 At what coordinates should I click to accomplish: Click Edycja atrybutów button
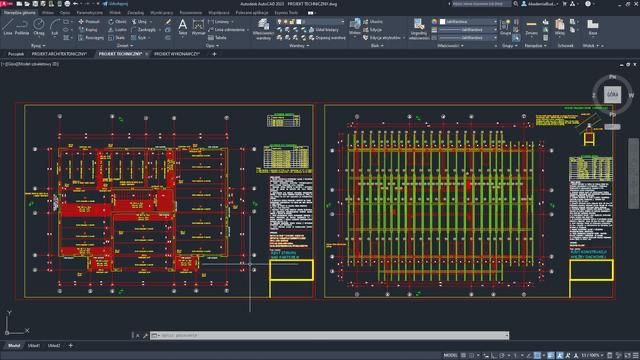(383, 38)
